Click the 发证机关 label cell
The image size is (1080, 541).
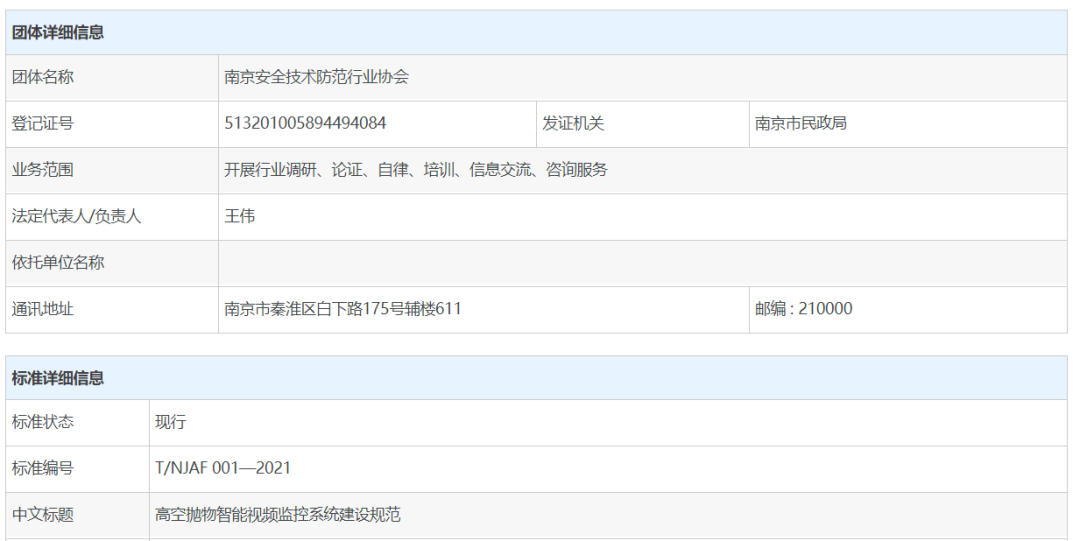click(x=573, y=123)
